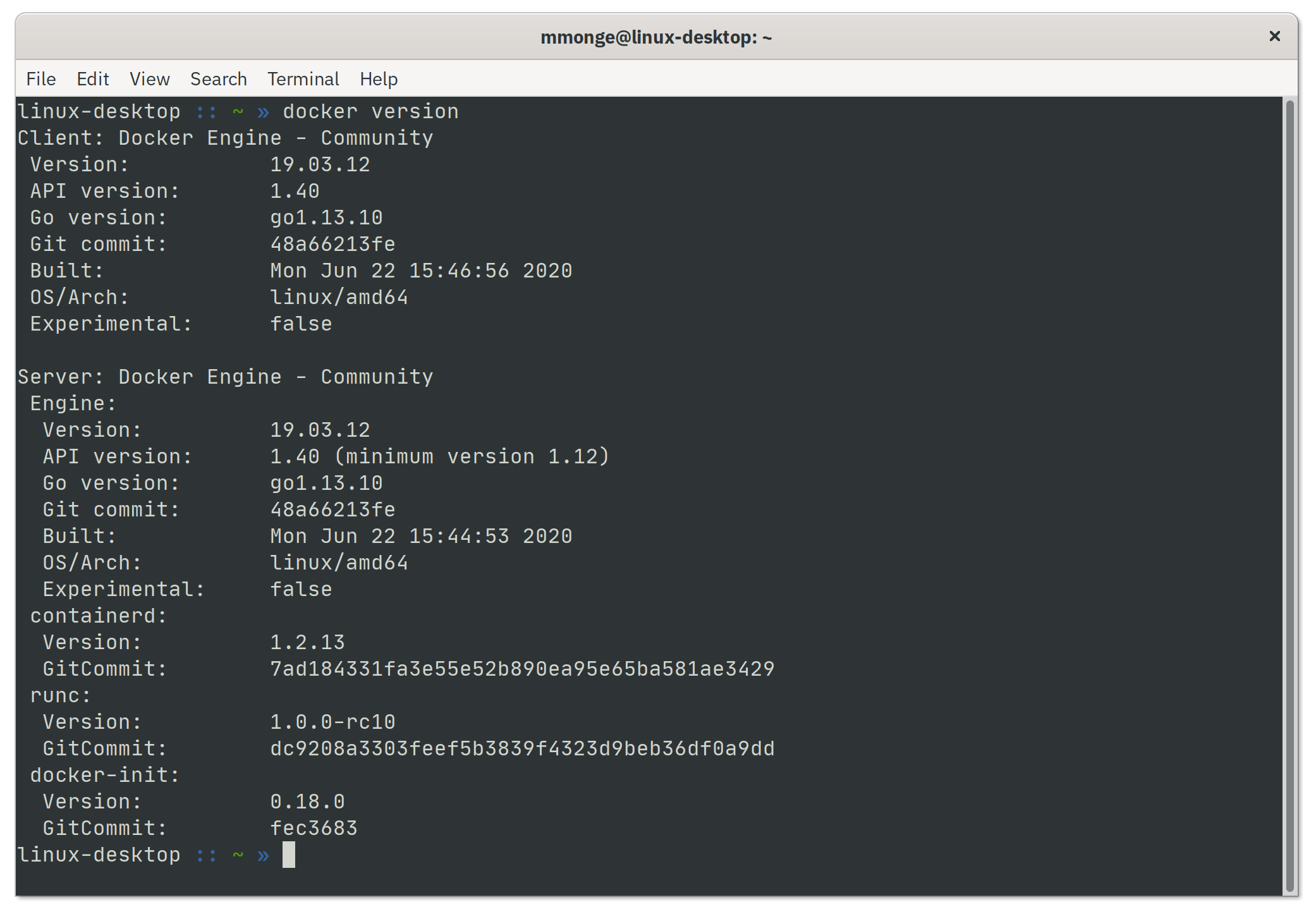The height and width of the screenshot is (914, 1316).
Task: Click client OS/Arch linux/amd64 value
Action: coord(339,298)
